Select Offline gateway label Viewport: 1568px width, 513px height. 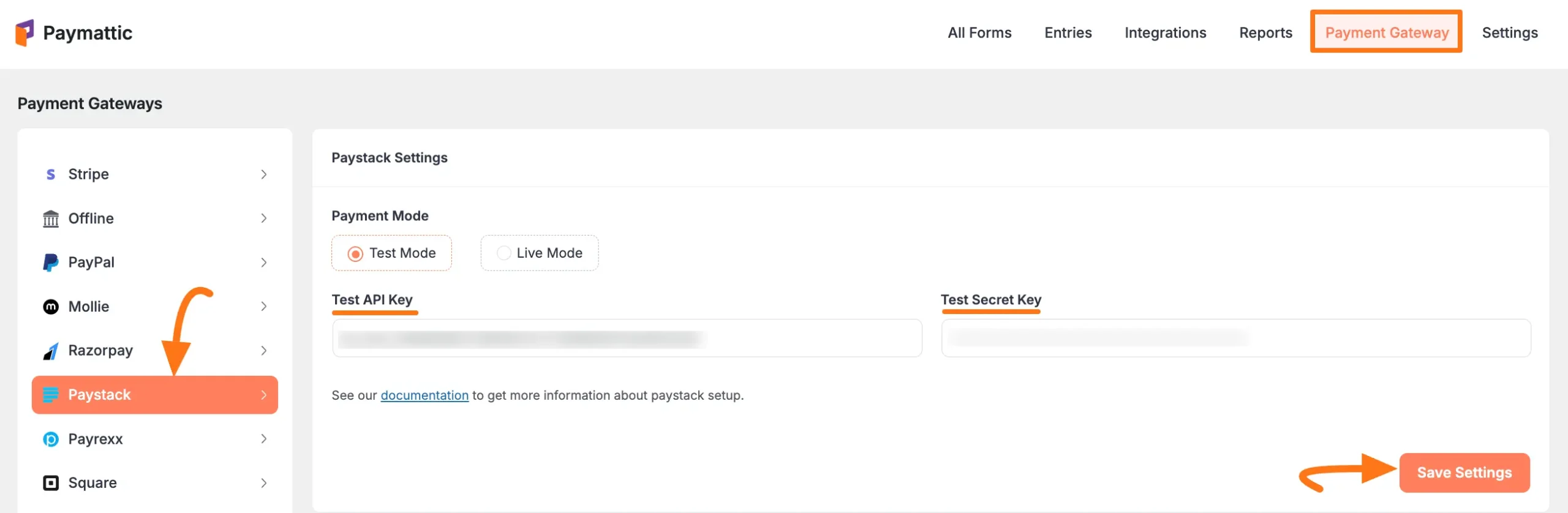[x=91, y=219]
